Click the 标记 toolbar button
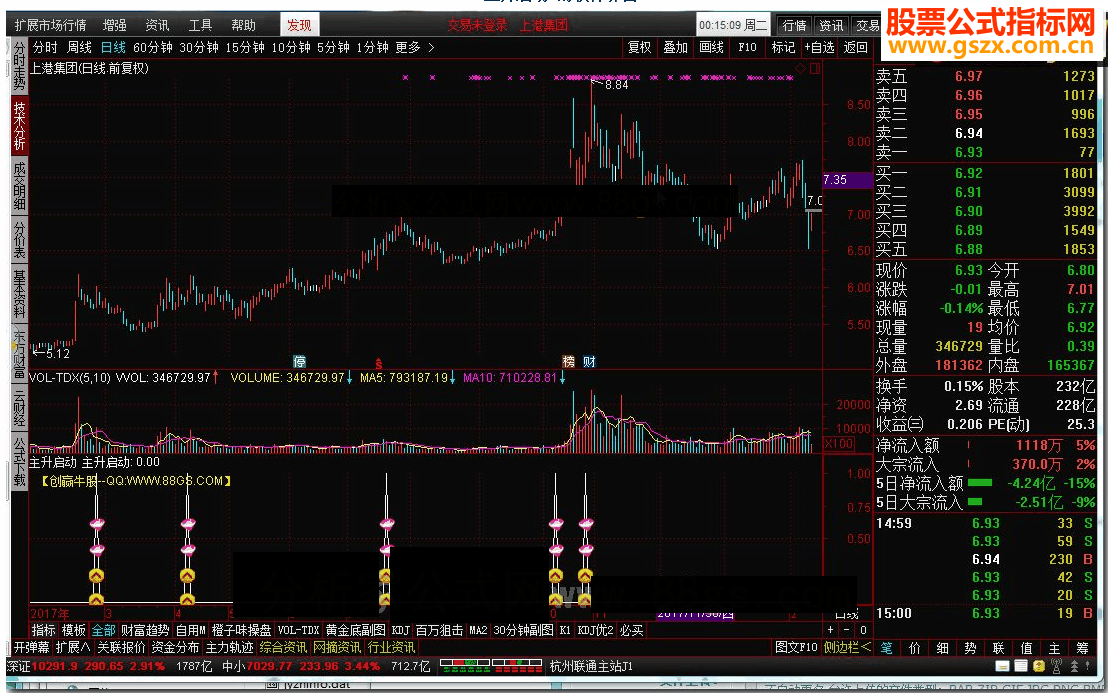The image size is (1108, 693). 783,47
